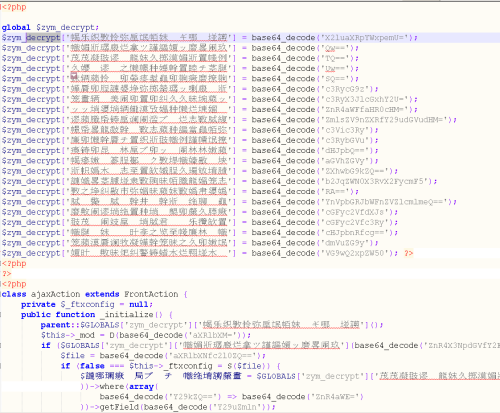Image resolution: width=500 pixels, height=413 pixels.
Task: Click 'S($file)' function call
Action: click(x=250, y=366)
